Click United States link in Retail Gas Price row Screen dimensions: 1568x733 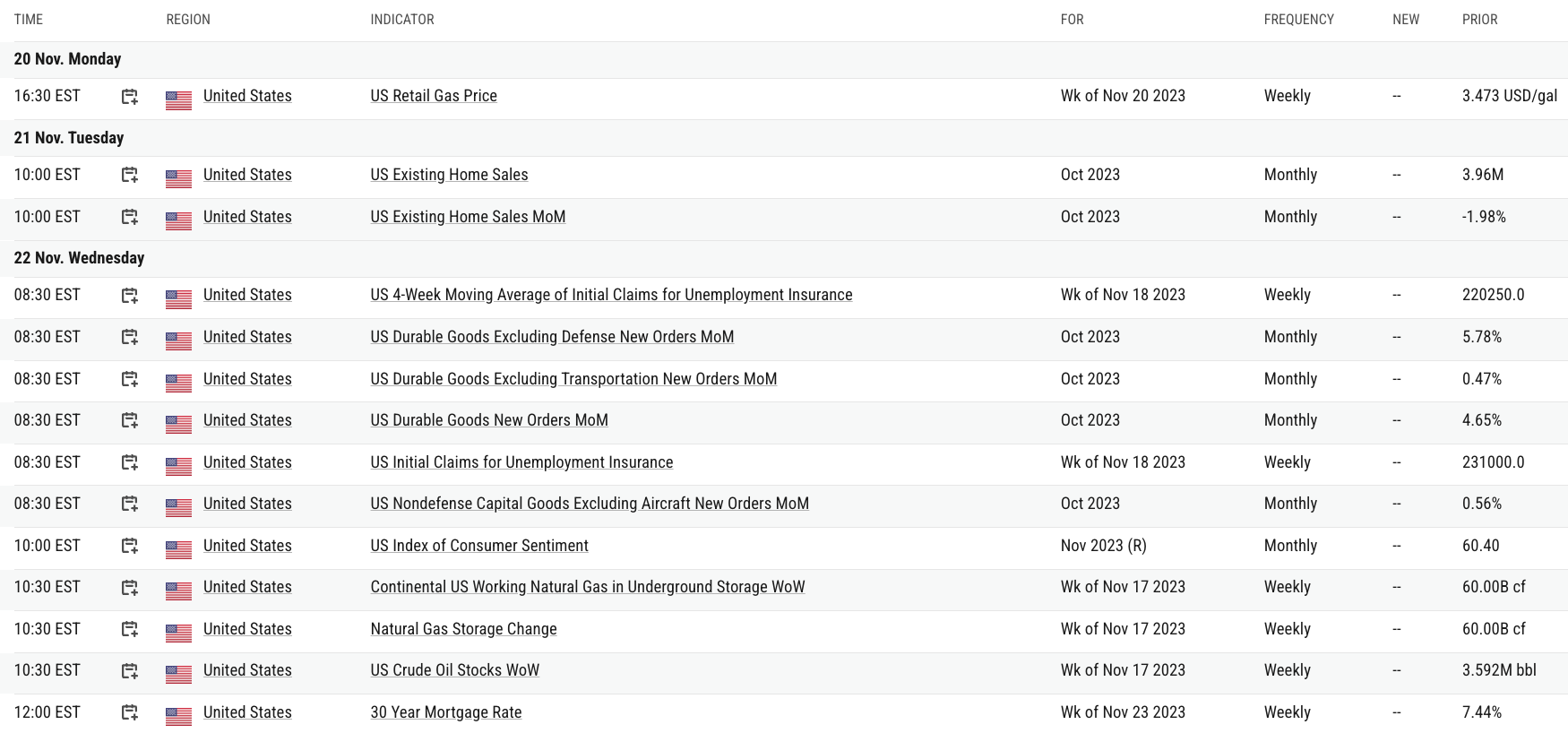tap(247, 96)
